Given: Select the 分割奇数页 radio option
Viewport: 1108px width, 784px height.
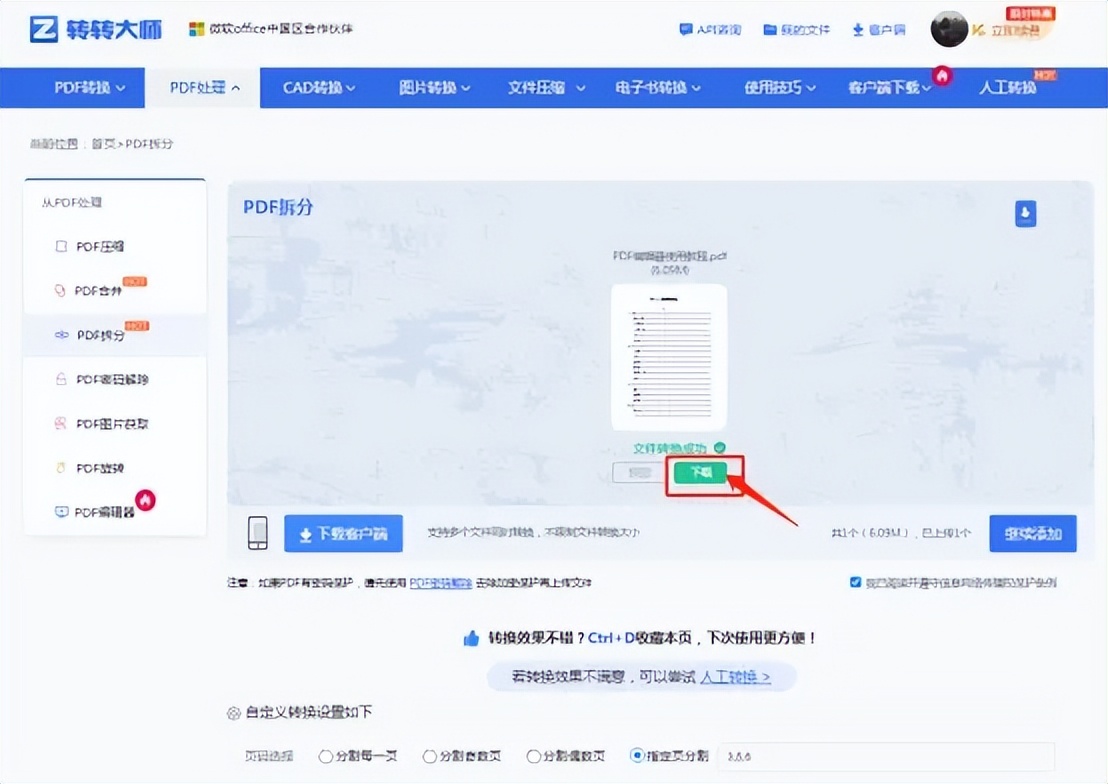Looking at the screenshot, I should point(430,756).
